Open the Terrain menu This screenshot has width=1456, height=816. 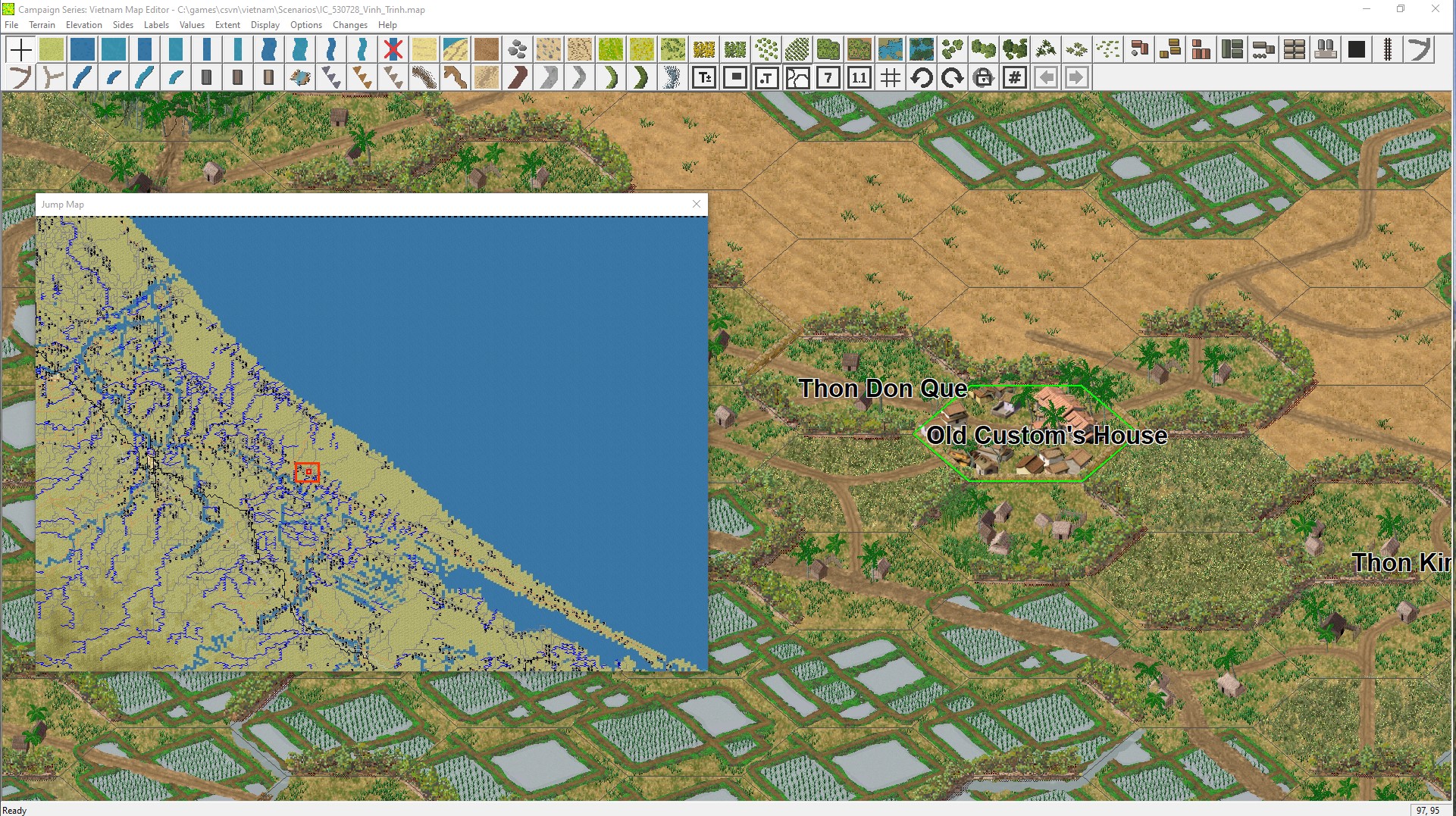click(42, 25)
